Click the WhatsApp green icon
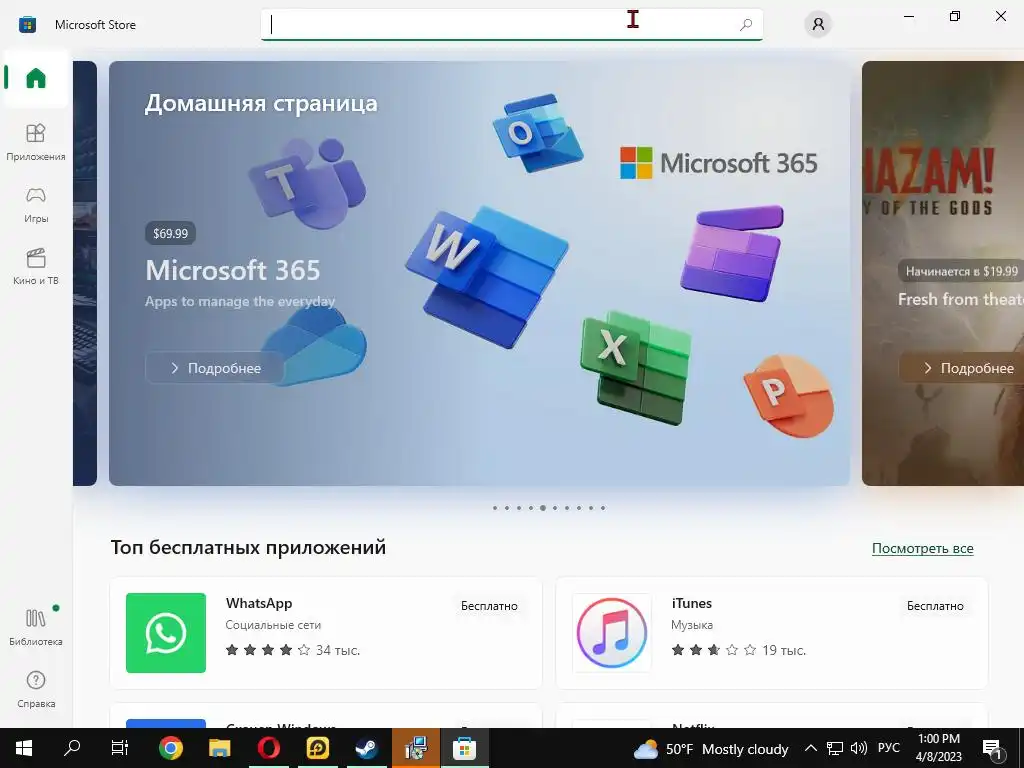The width and height of the screenshot is (1024, 768). click(x=166, y=633)
